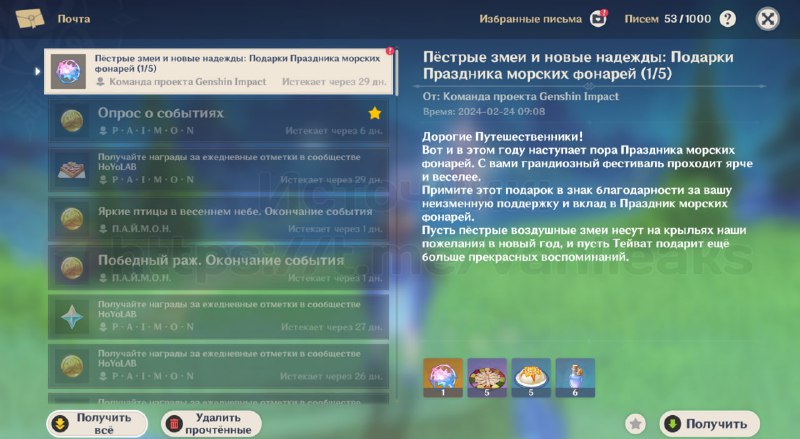The image size is (800, 439).
Task: Open 'Яркие птицы в весеннем небе' mail
Action: click(218, 219)
